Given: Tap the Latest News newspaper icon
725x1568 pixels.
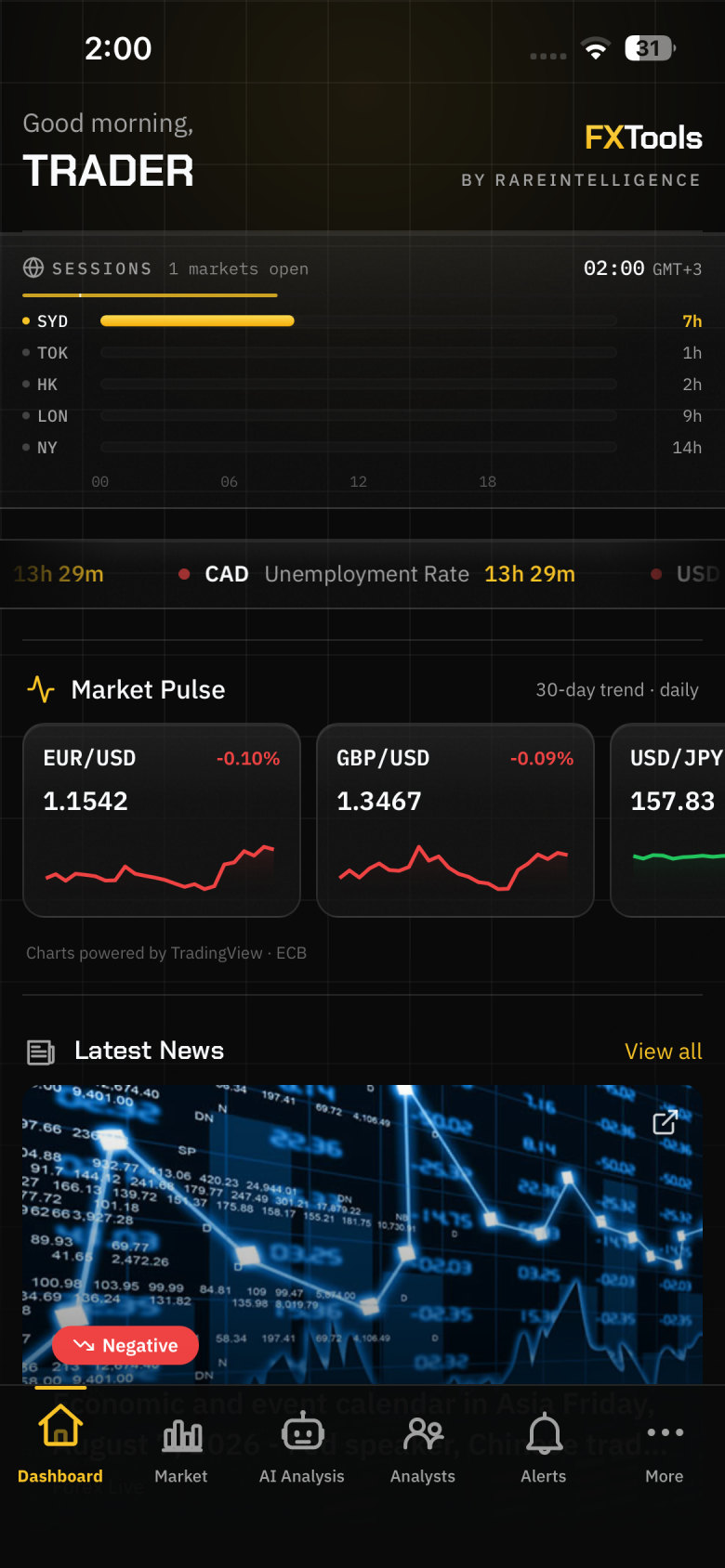Looking at the screenshot, I should tap(41, 1052).
